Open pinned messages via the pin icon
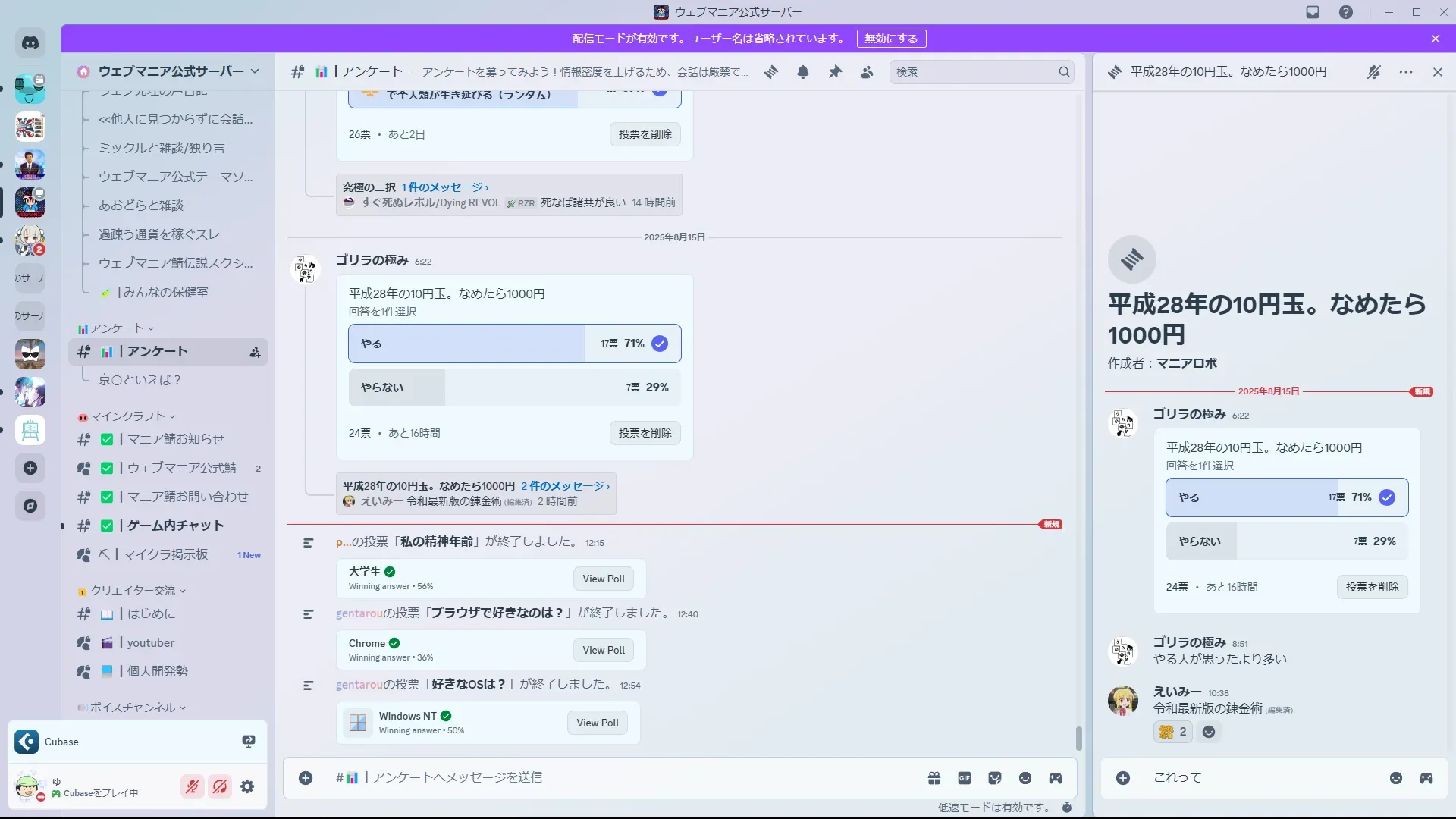This screenshot has height=819, width=1456. (835, 72)
